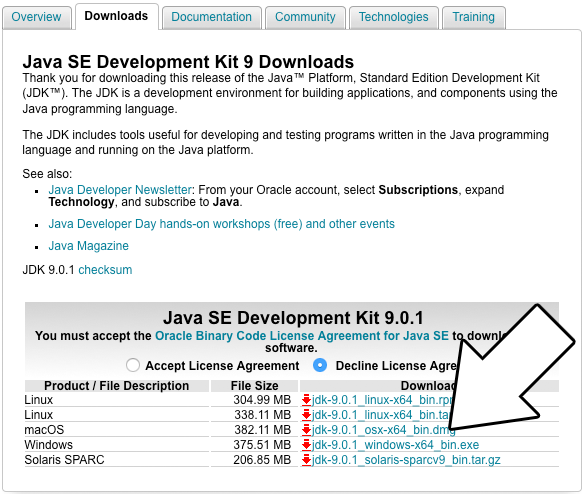
Task: Click the red download arrow for windows-x64 exe
Action: click(x=306, y=445)
